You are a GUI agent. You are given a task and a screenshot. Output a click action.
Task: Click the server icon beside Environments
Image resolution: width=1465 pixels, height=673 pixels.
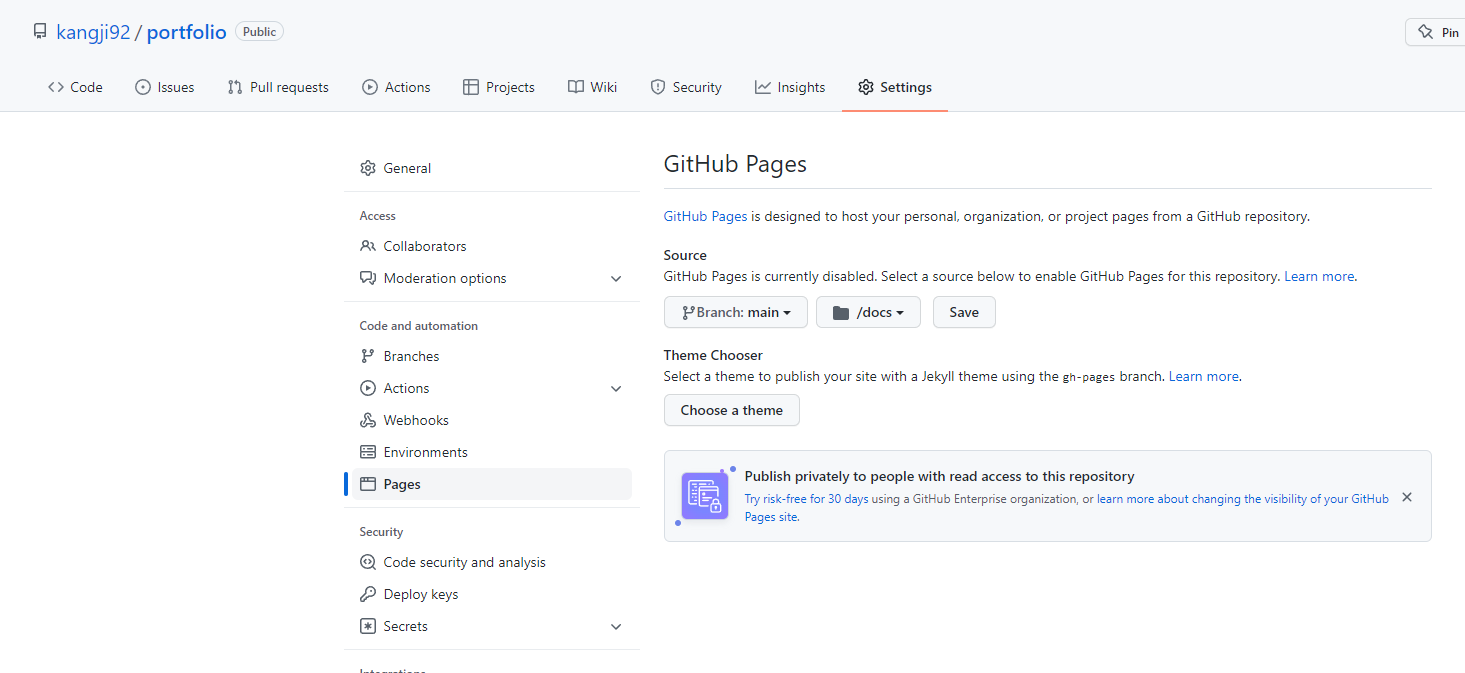[368, 452]
